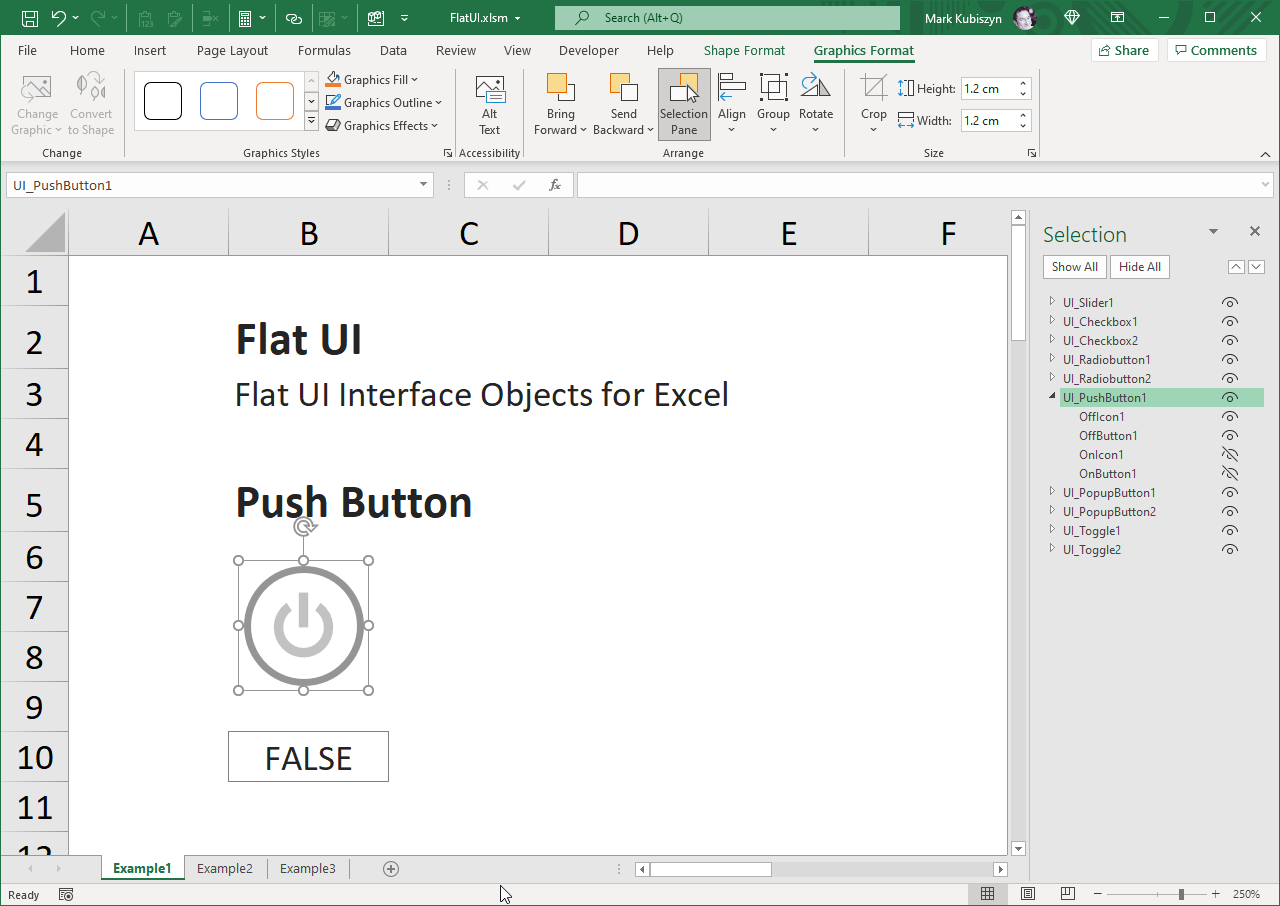Show the hidden OnIcon1 object
The height and width of the screenshot is (906, 1280).
click(x=1230, y=455)
